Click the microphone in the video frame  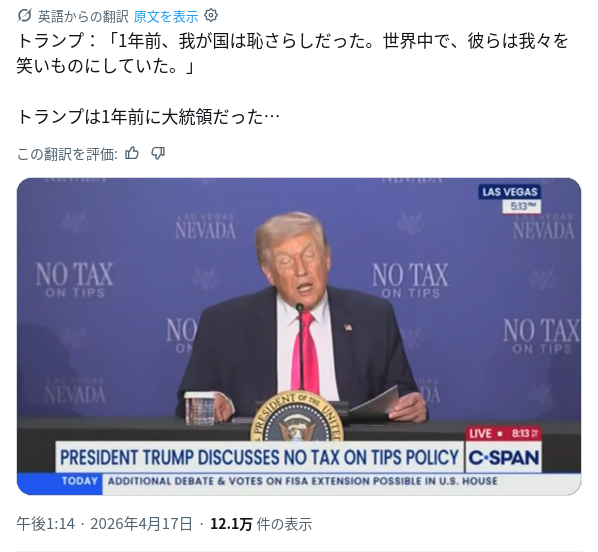(x=301, y=345)
